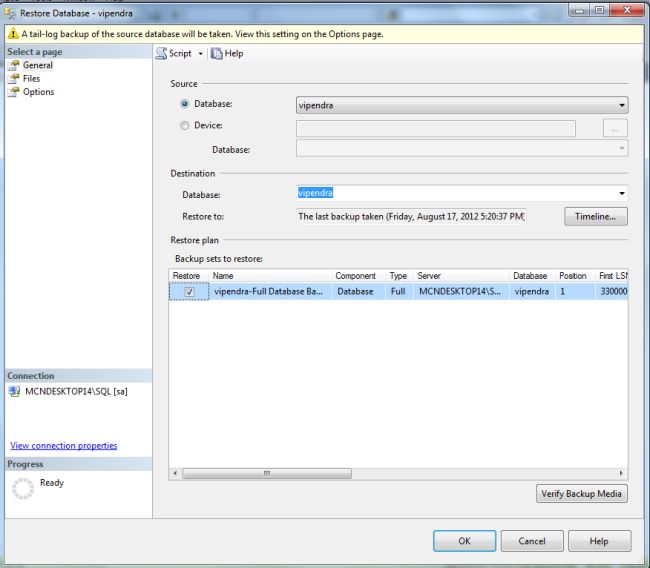Click the Database column header in grid
Viewport: 650px width, 568px height.
coord(530,276)
